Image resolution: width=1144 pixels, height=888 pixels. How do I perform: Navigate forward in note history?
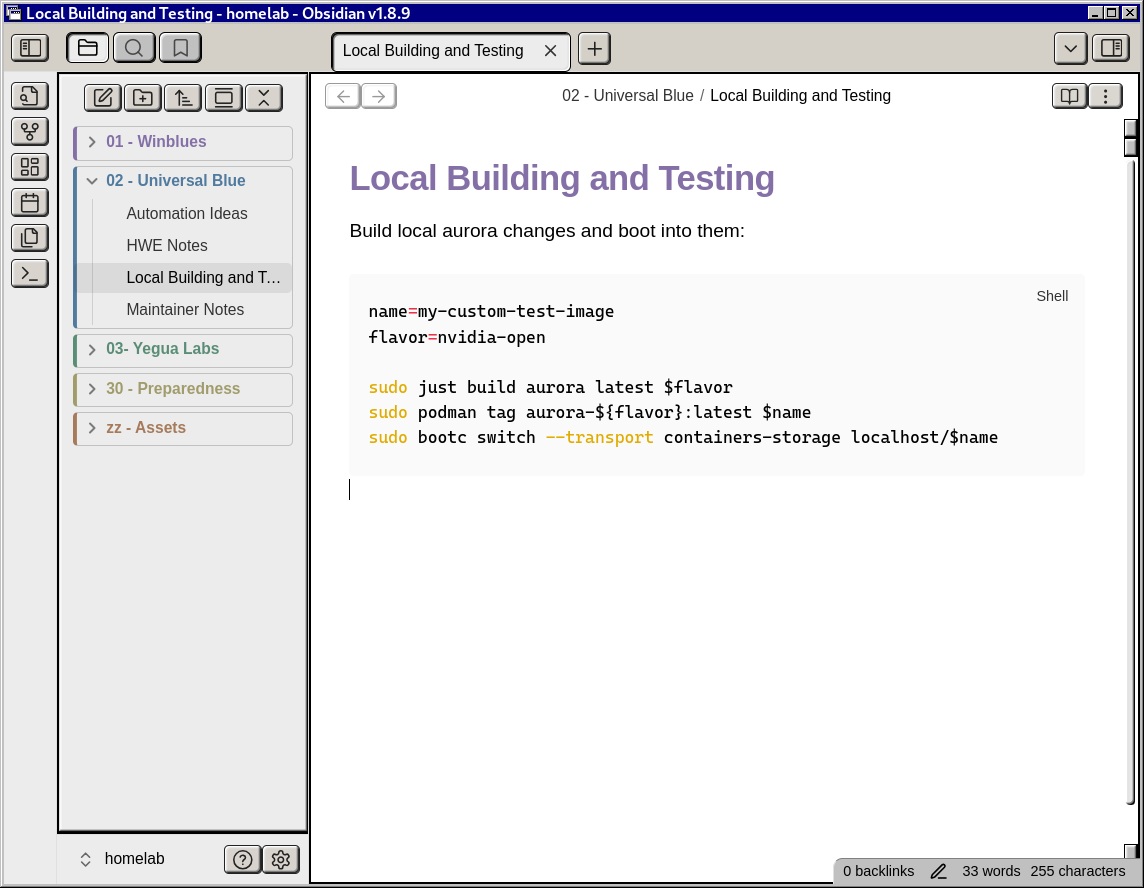click(x=379, y=96)
